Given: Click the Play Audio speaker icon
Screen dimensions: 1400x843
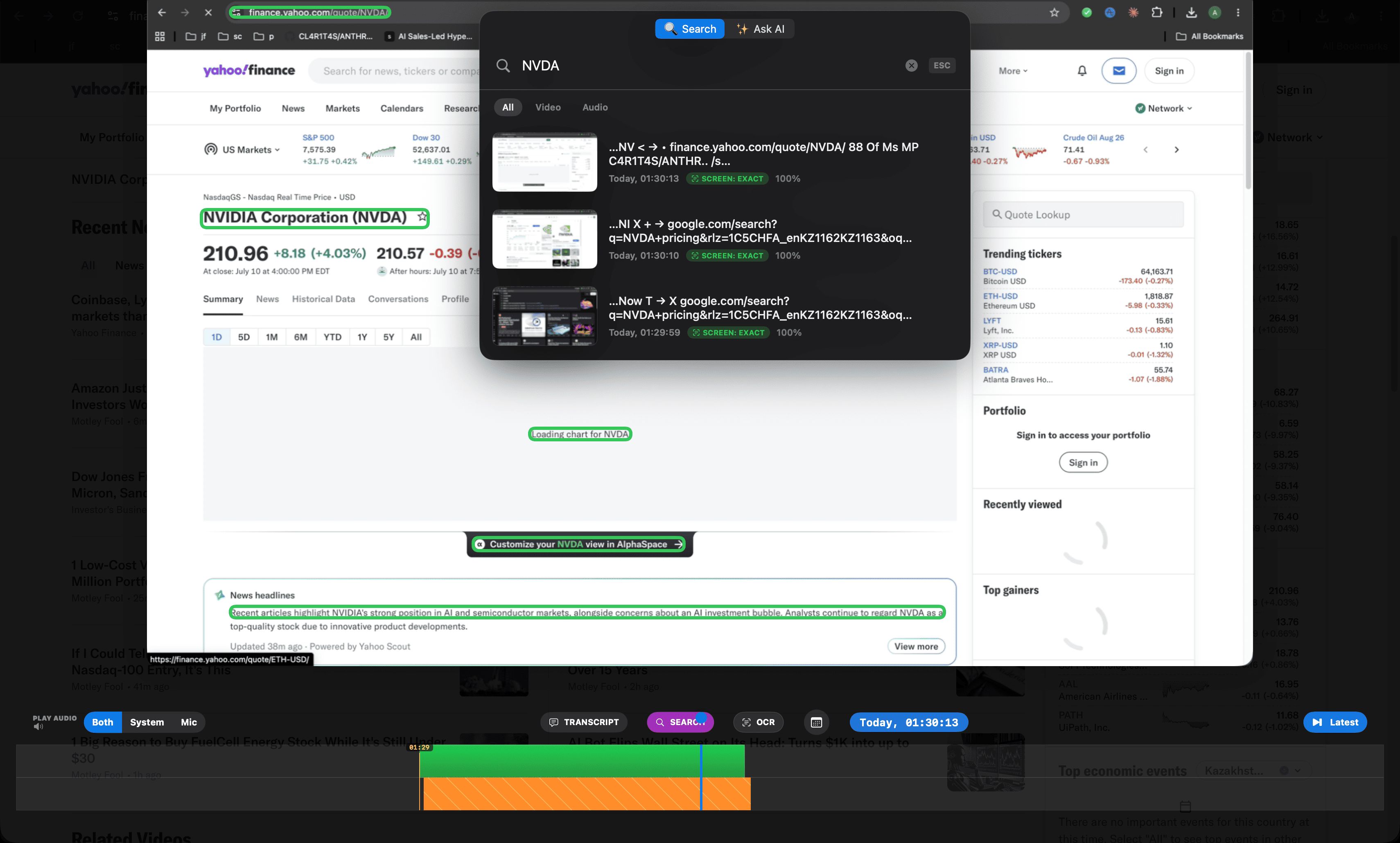Looking at the screenshot, I should pyautogui.click(x=38, y=727).
